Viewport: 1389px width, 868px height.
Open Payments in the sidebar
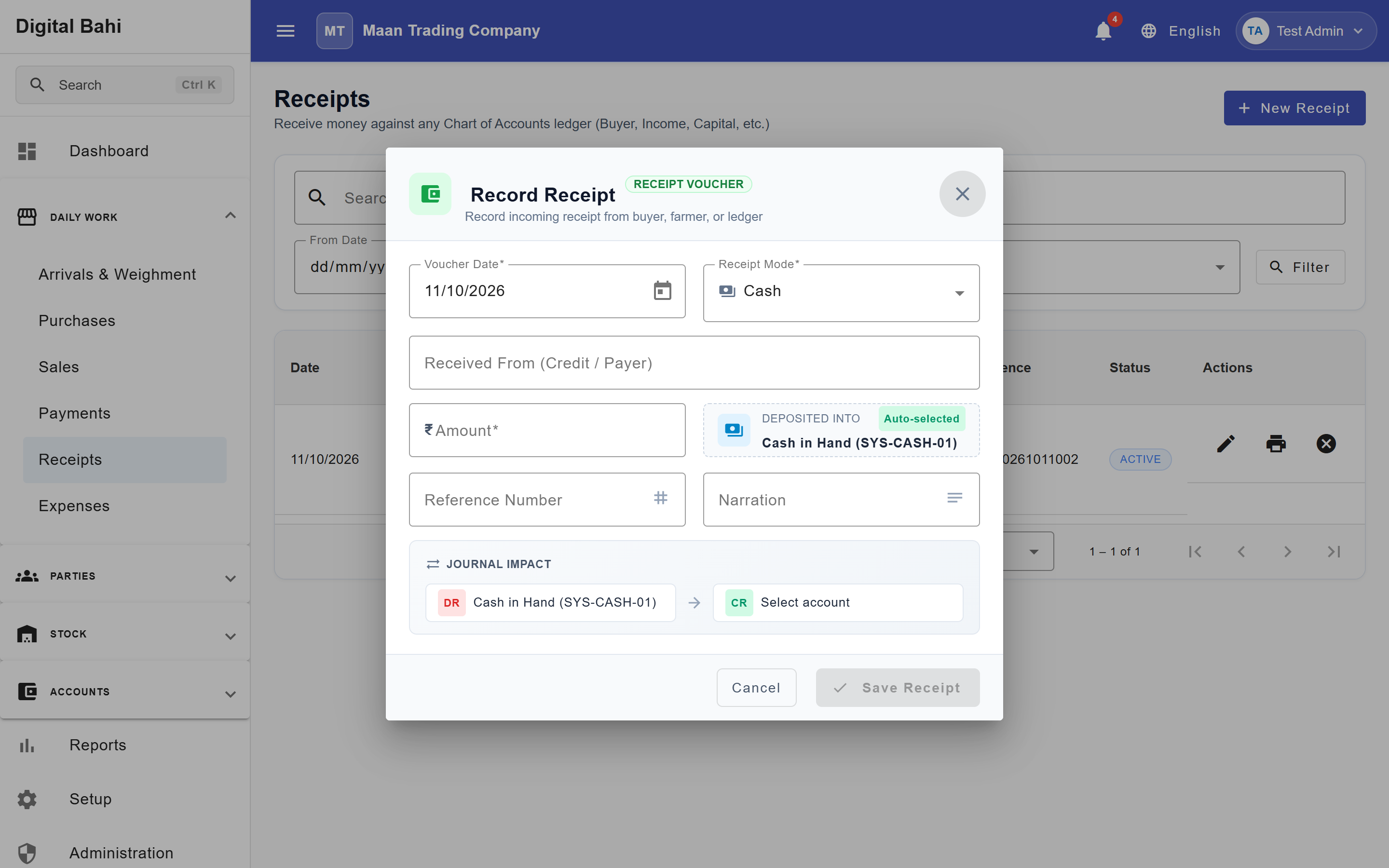(75, 413)
